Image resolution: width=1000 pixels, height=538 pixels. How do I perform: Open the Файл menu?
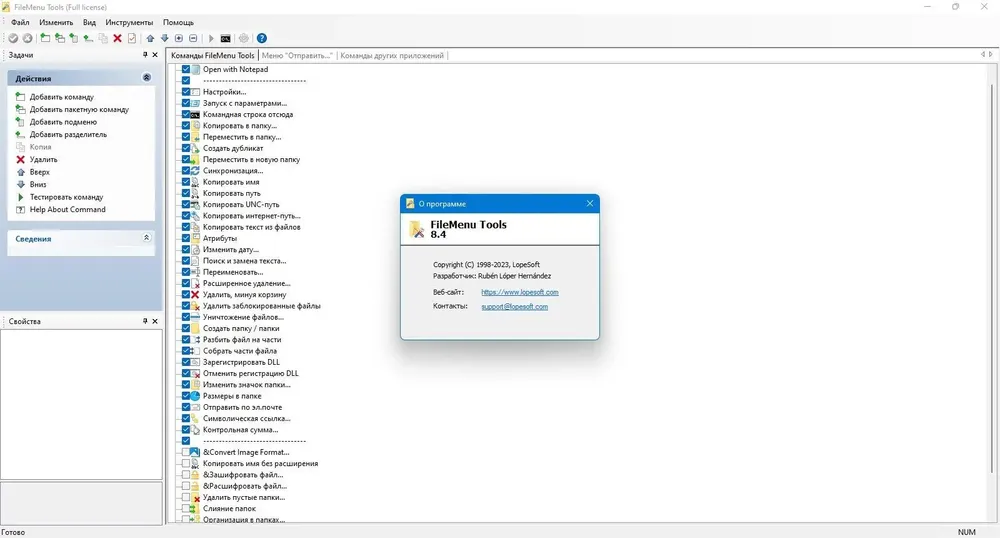(x=20, y=22)
